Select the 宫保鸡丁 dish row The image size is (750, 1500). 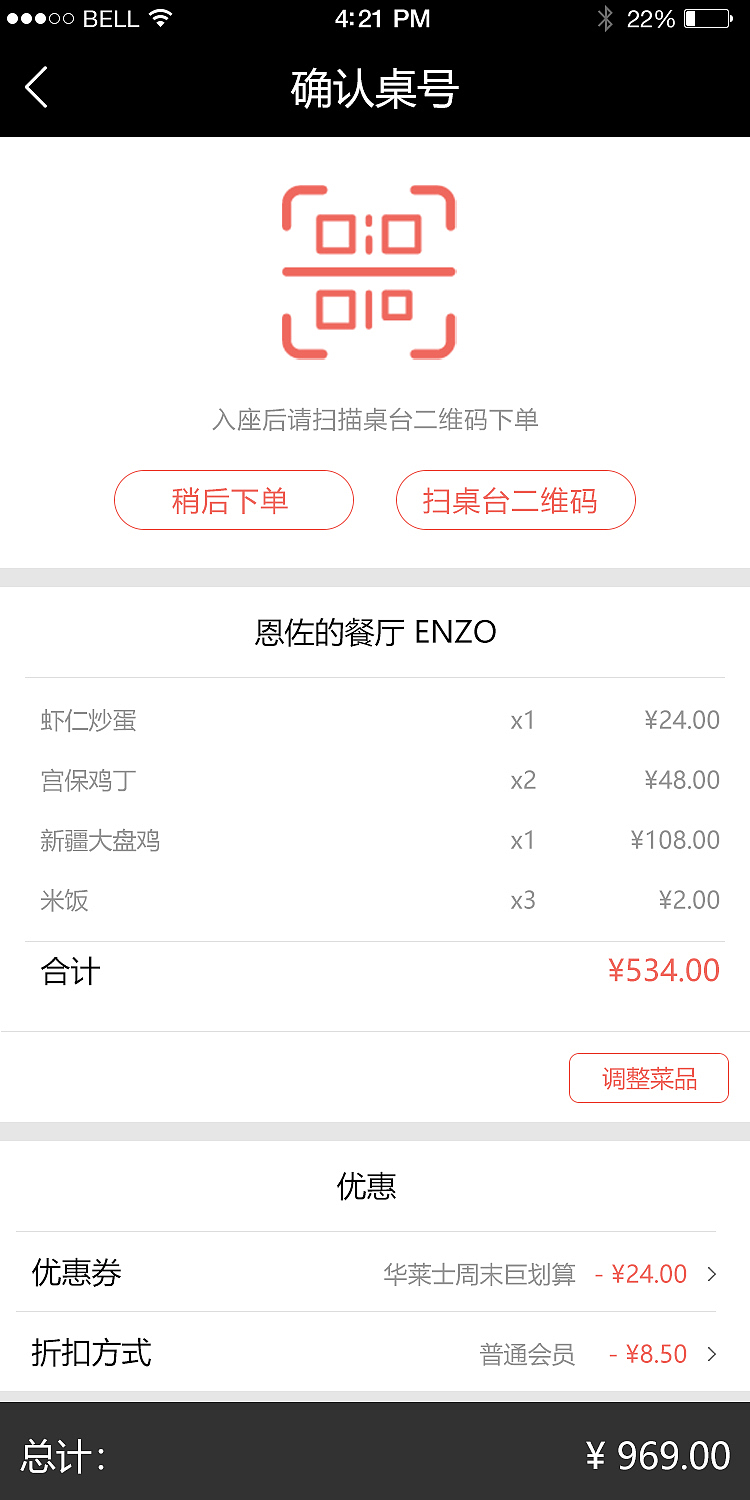[x=375, y=780]
